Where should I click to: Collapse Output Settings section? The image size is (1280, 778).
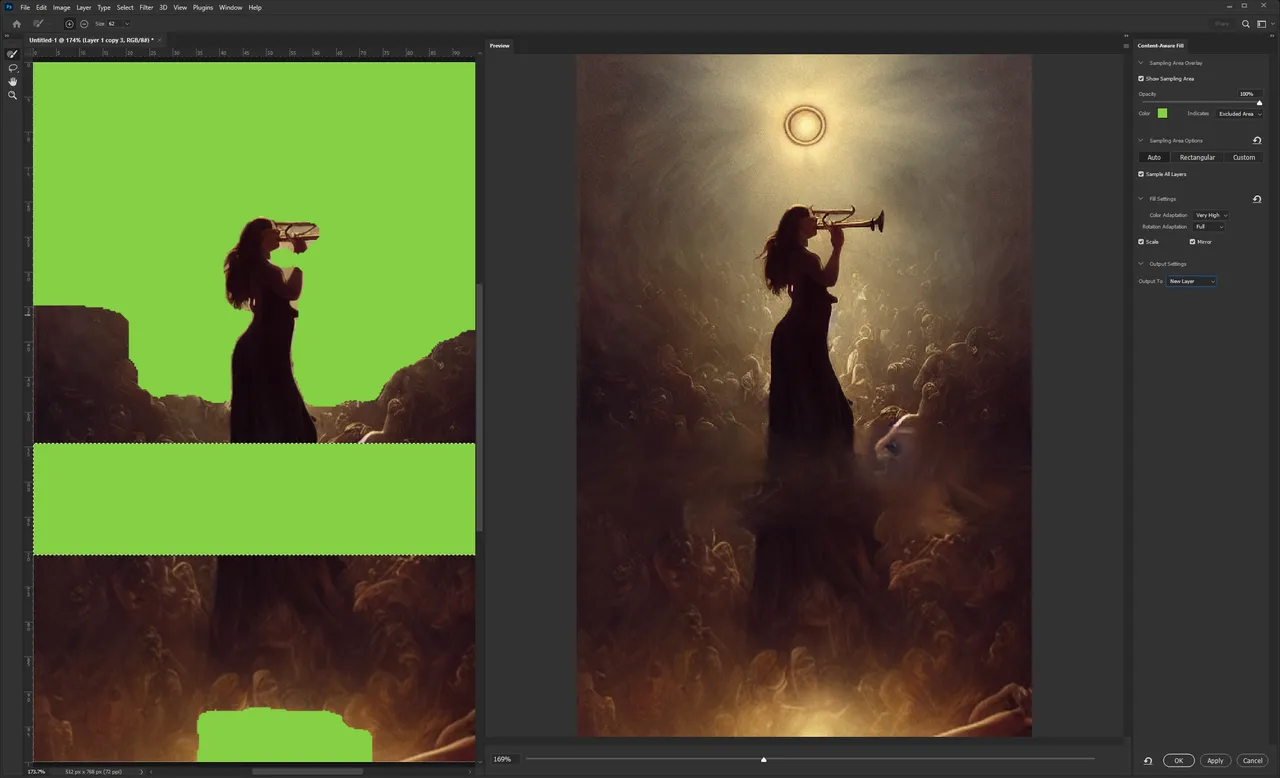(1141, 264)
